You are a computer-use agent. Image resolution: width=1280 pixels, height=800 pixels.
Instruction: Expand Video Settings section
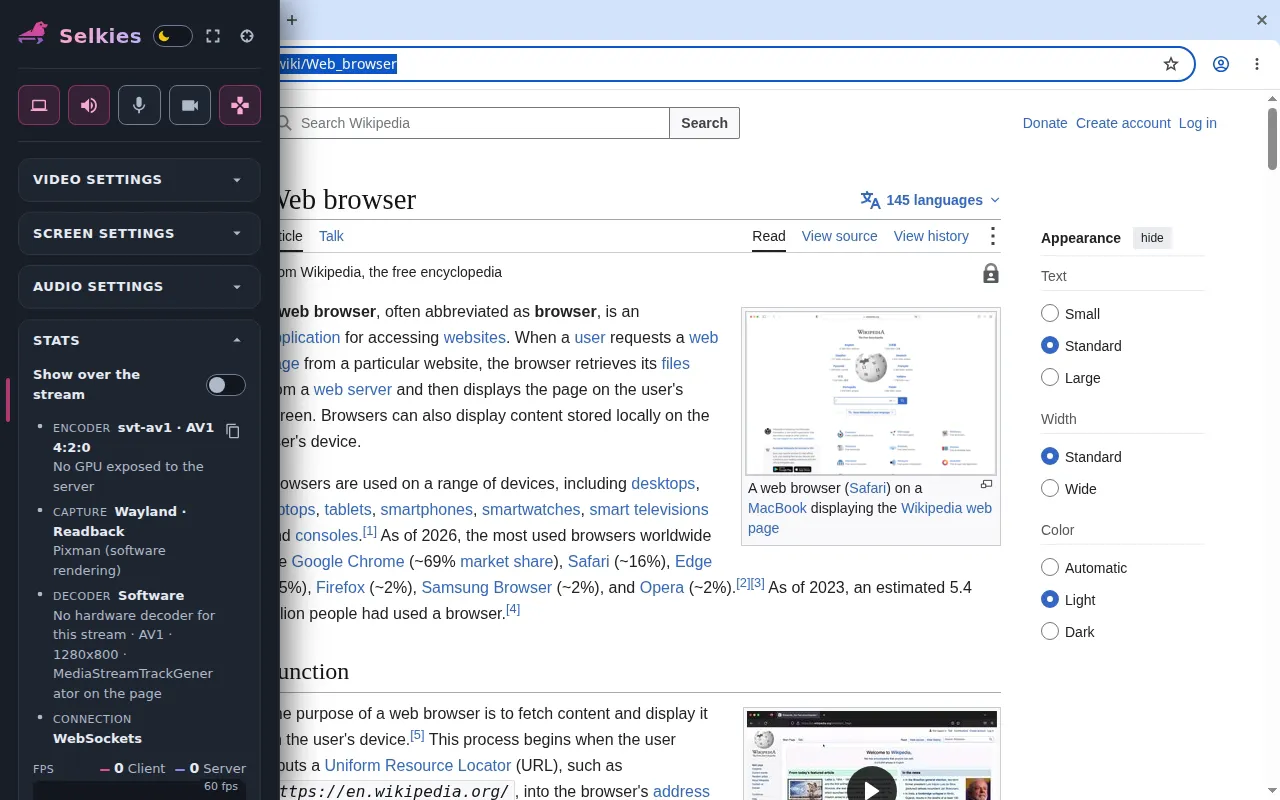[x=139, y=180]
